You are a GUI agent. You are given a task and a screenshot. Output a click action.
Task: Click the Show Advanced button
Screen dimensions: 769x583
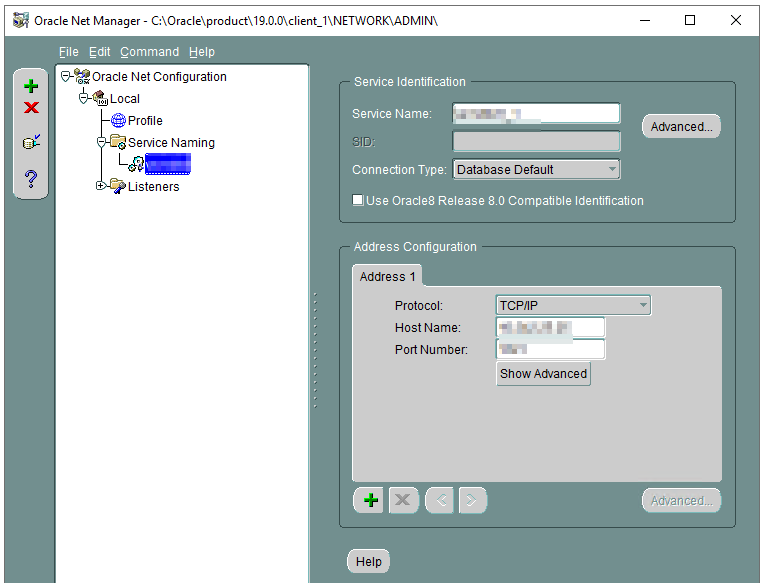tap(543, 374)
